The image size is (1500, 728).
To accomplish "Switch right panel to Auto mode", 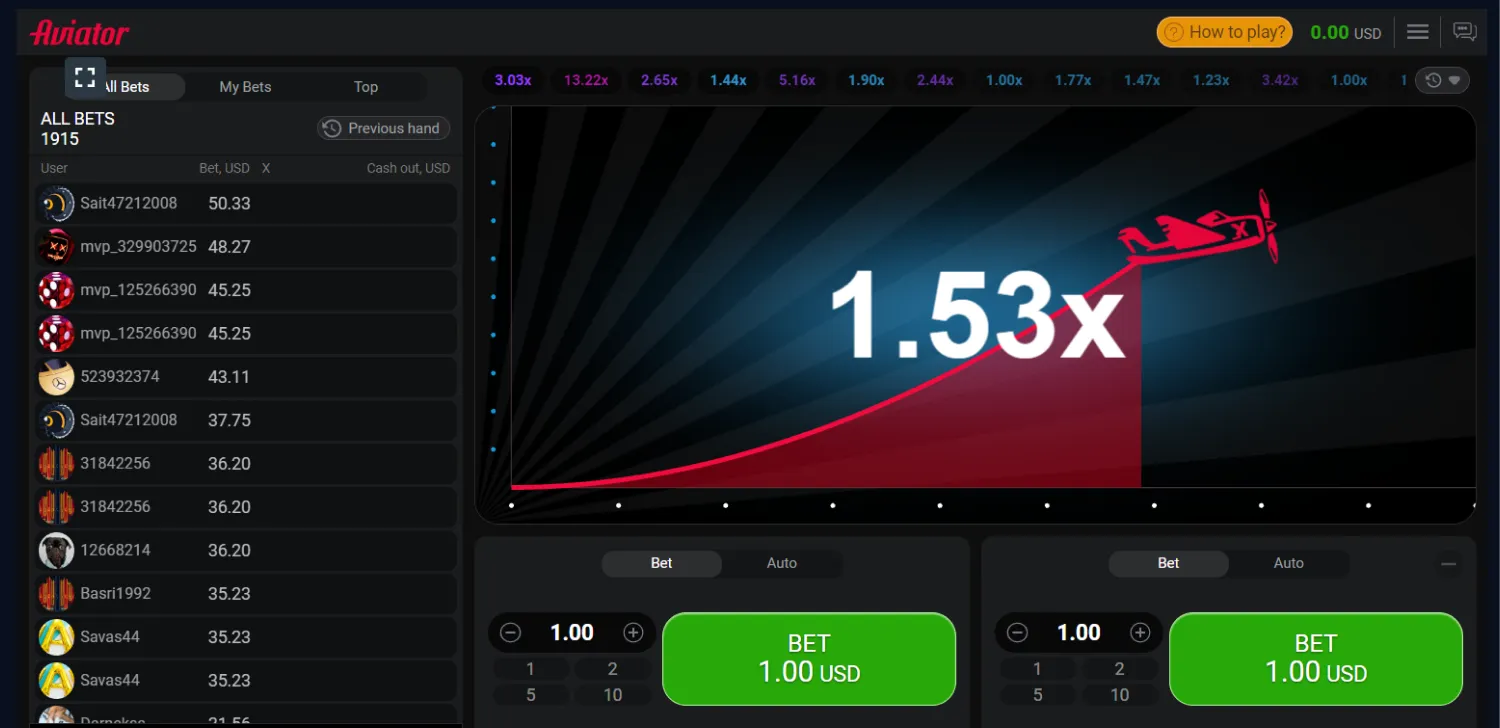I will 1288,564.
